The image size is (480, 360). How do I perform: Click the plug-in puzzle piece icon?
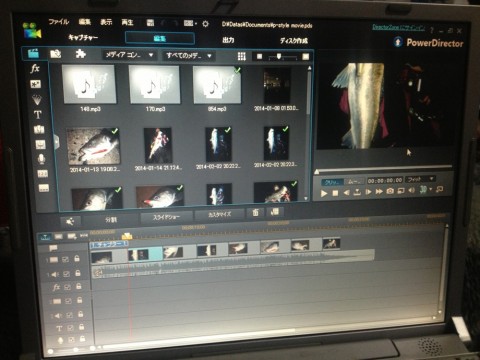pos(80,54)
